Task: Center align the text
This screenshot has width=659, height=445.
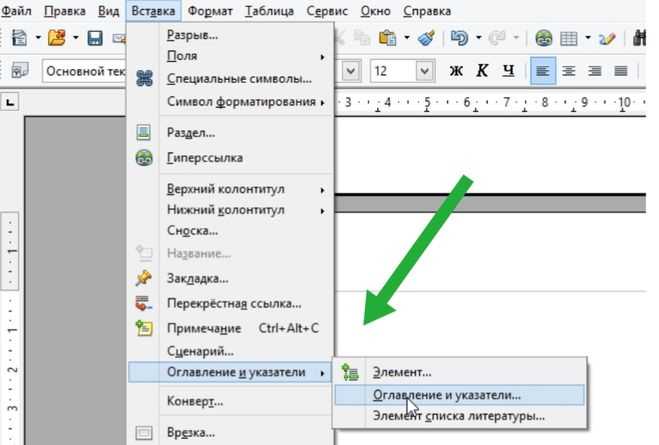Action: point(569,71)
